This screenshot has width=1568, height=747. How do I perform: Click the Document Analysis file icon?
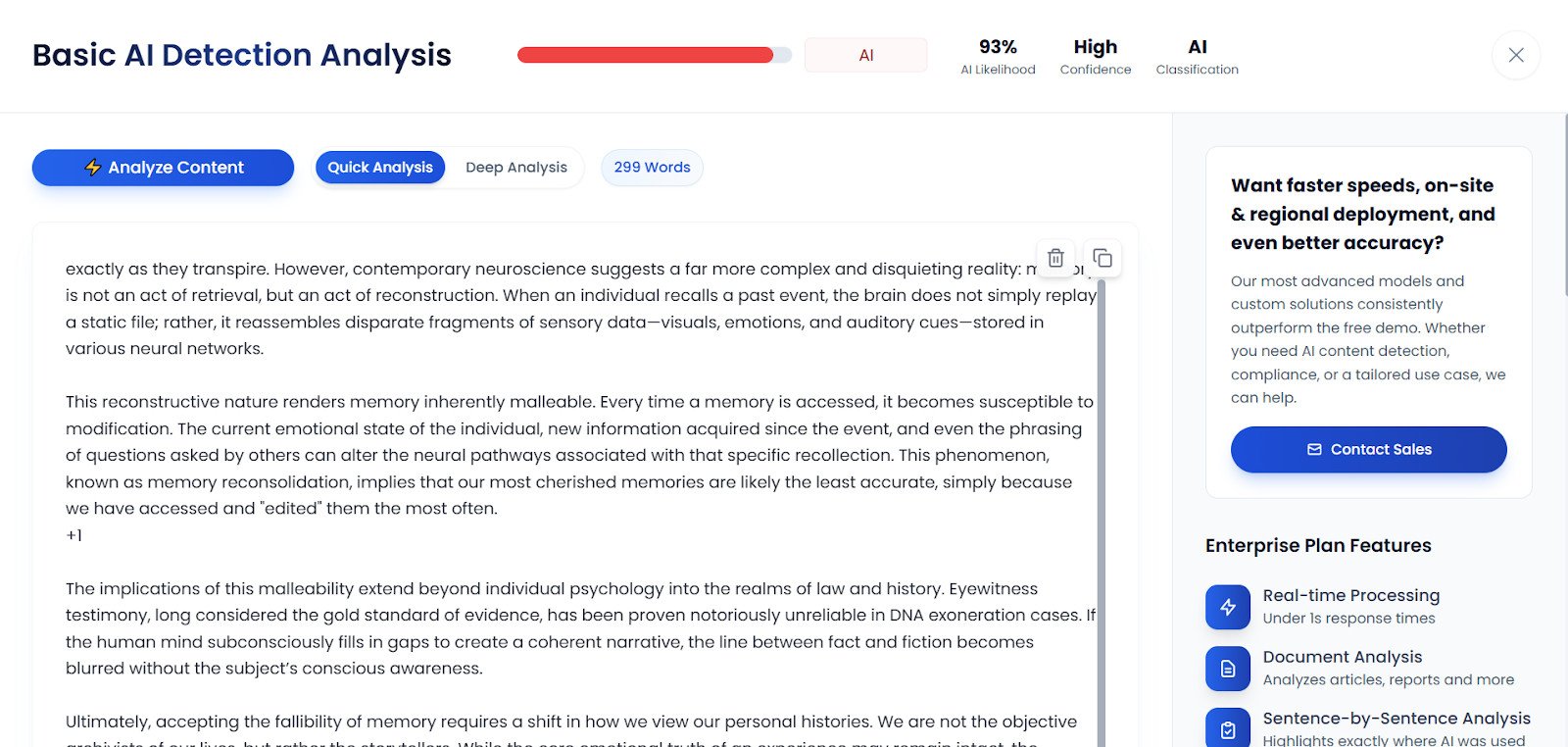pyautogui.click(x=1228, y=669)
